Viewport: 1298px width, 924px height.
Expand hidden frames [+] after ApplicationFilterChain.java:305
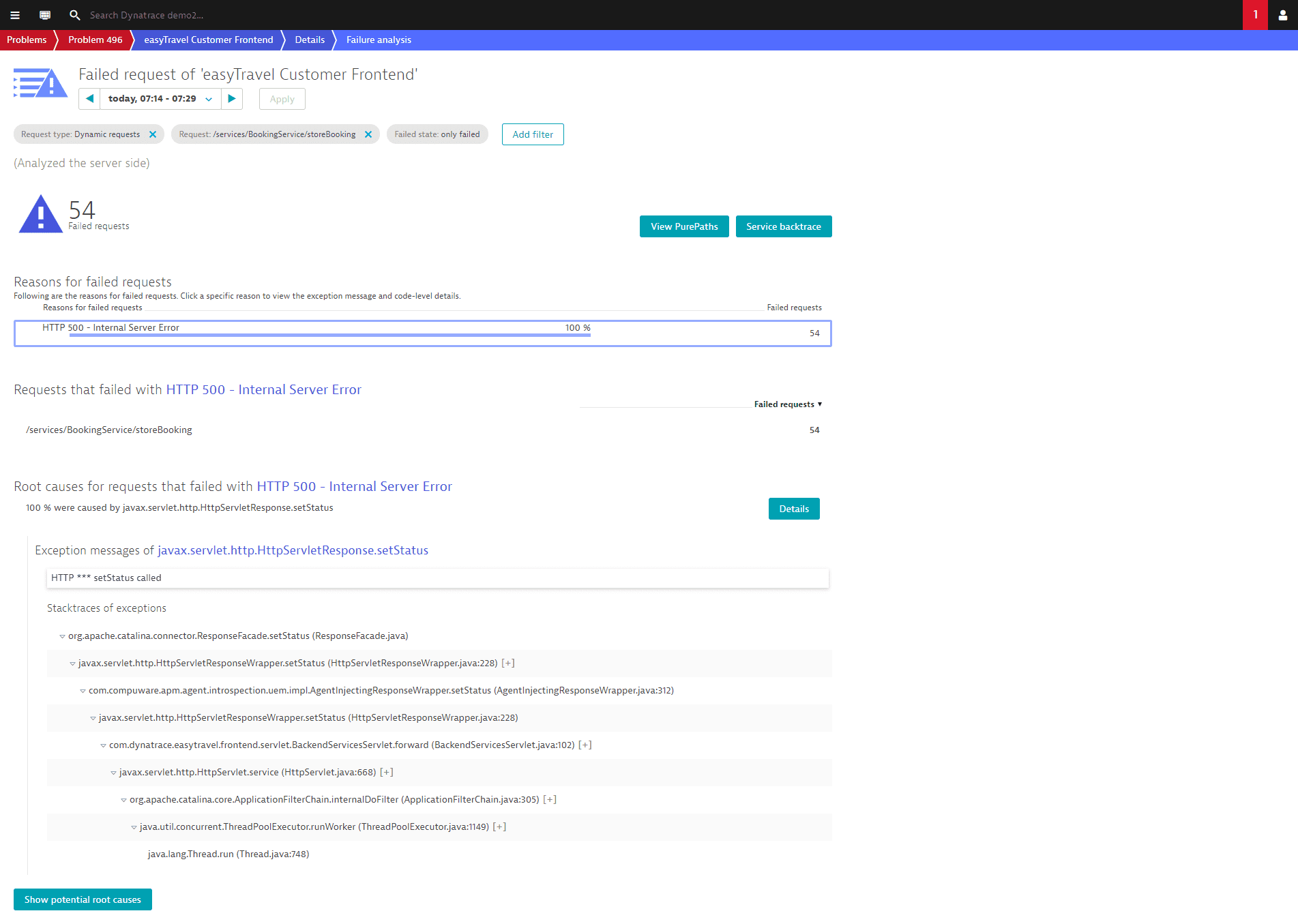[550, 799]
